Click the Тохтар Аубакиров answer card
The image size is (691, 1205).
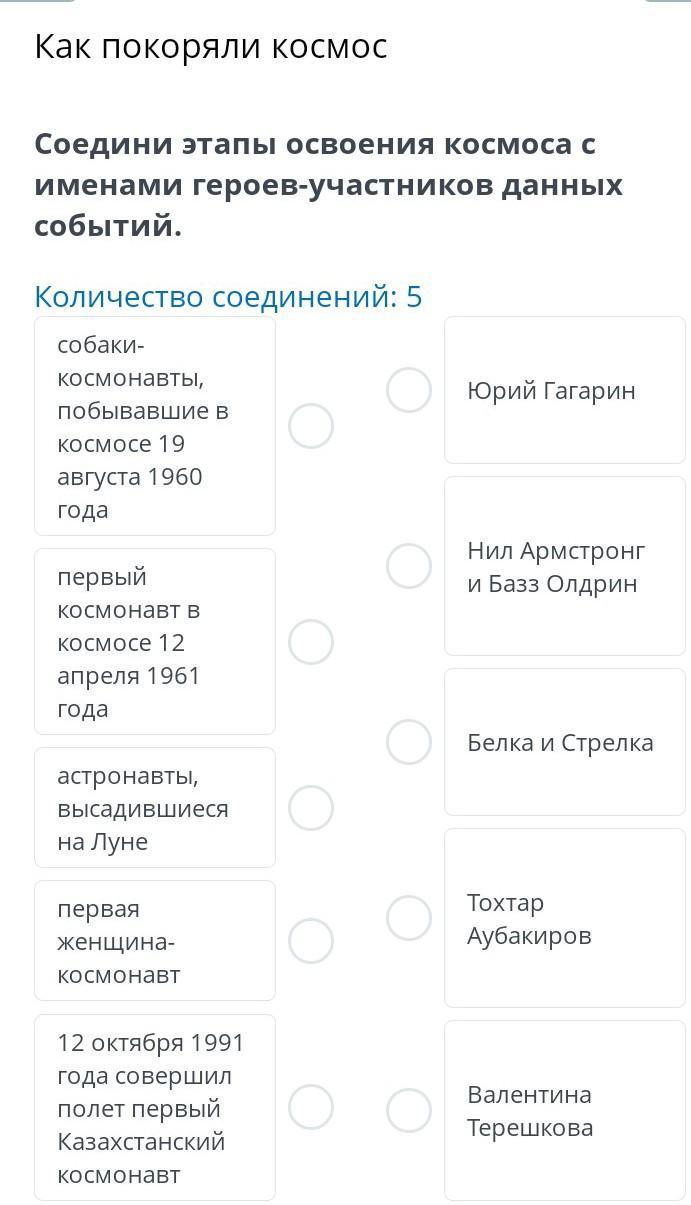click(x=565, y=918)
